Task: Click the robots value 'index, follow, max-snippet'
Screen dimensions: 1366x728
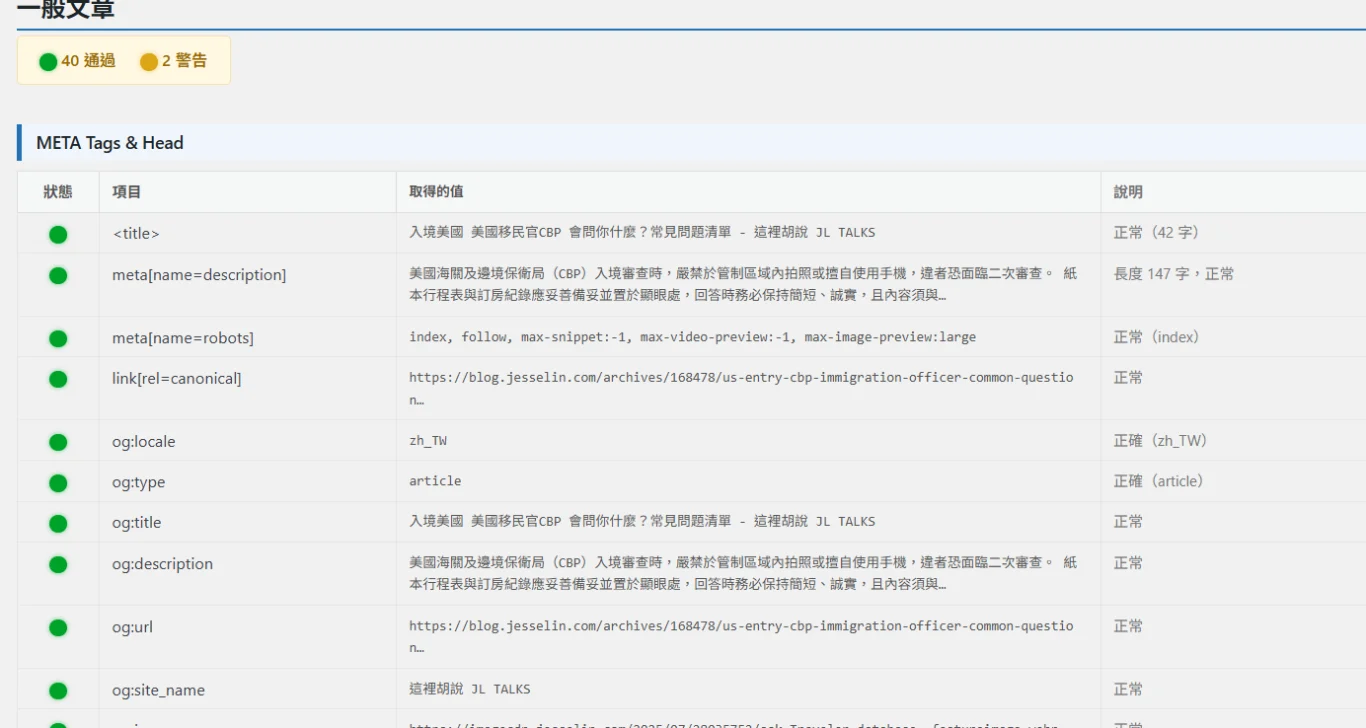Action: click(692, 337)
